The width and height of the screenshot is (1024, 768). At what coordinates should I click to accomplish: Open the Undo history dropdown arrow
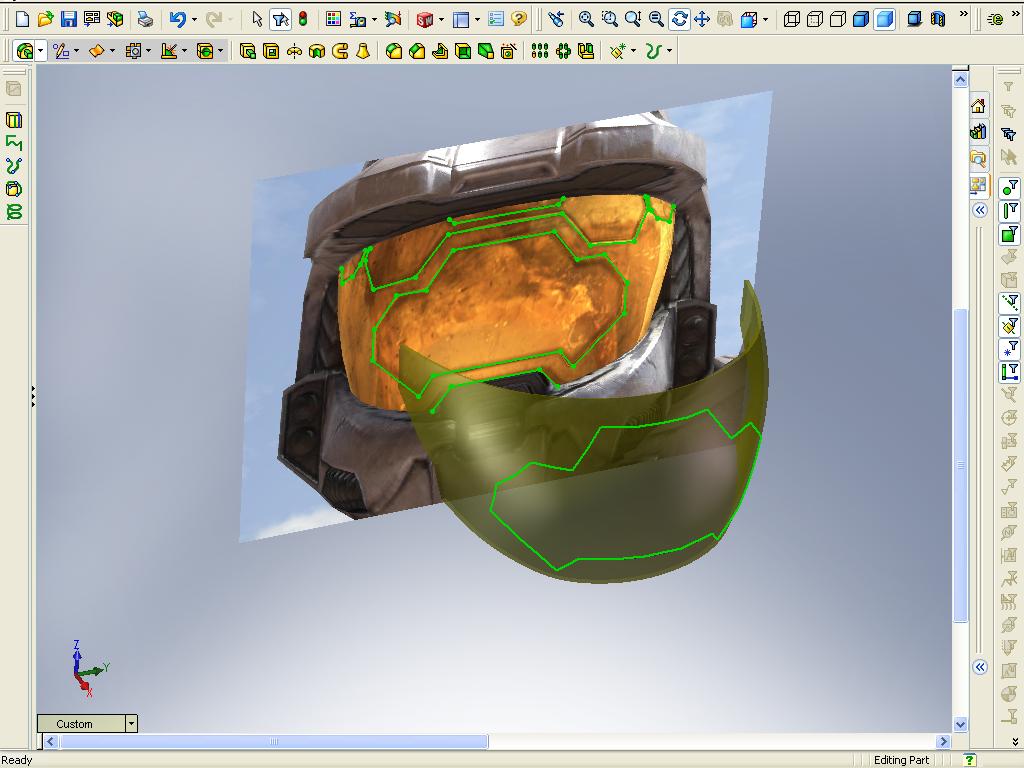click(x=194, y=20)
